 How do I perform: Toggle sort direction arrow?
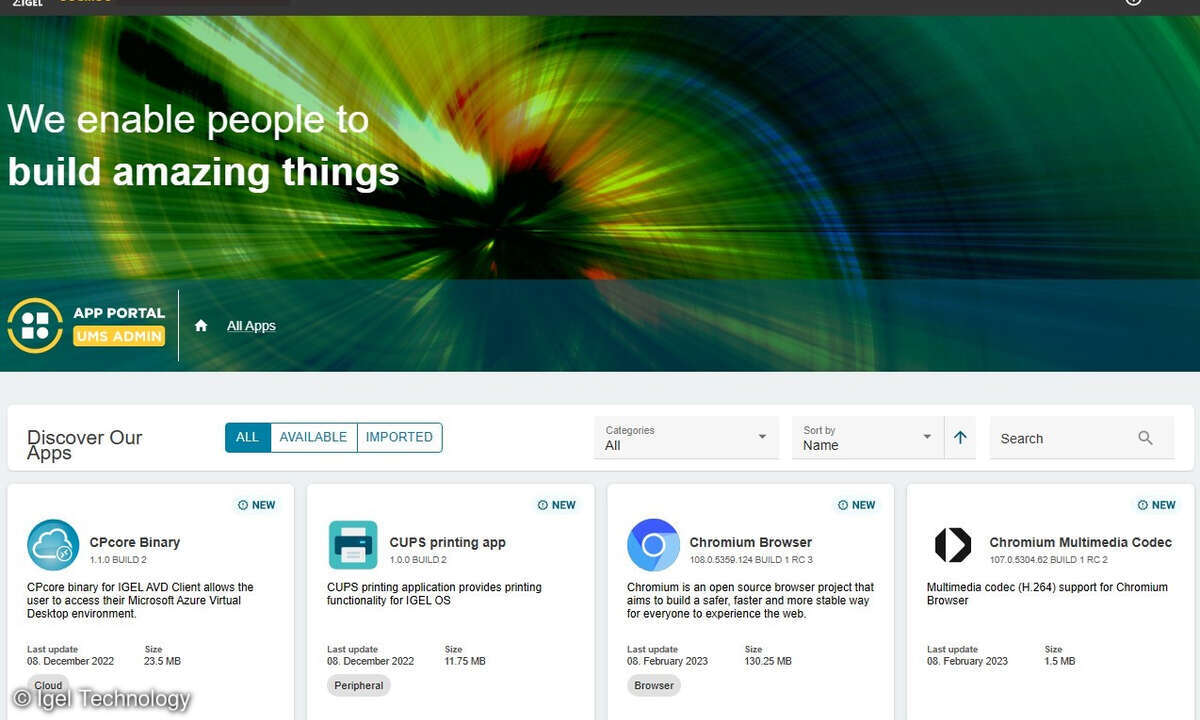[x=960, y=438]
